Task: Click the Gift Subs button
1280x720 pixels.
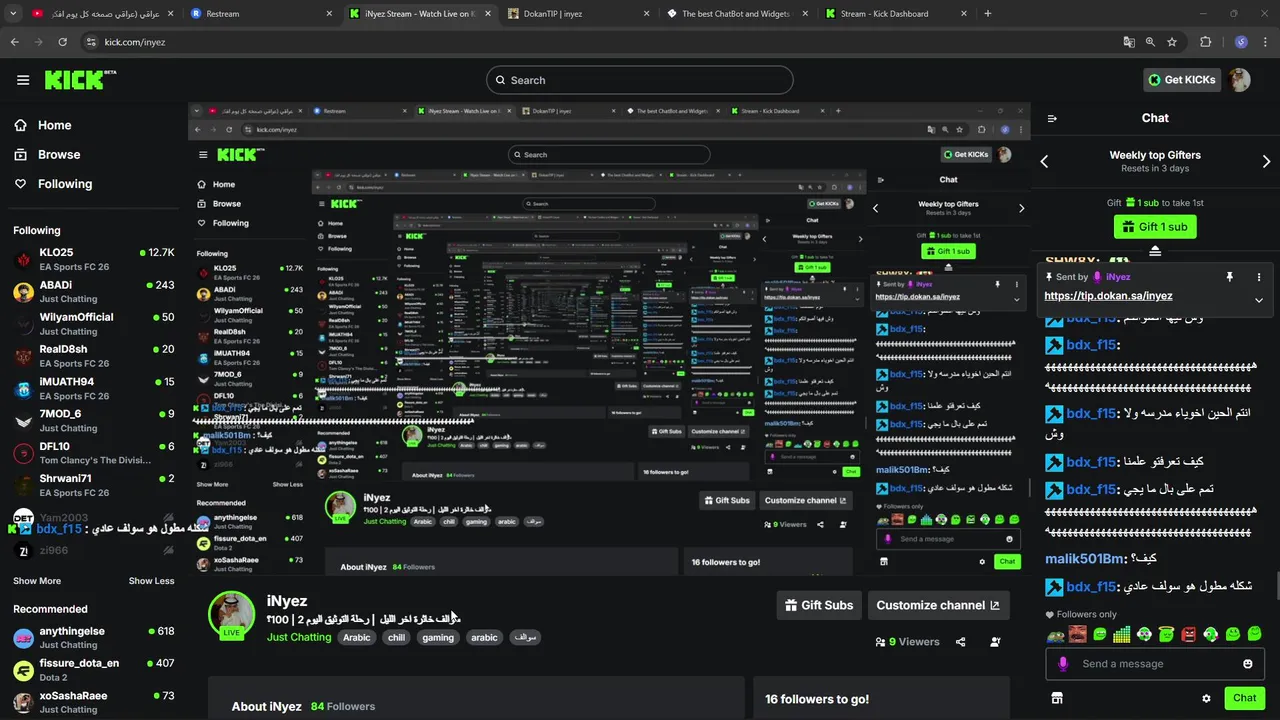Action: pyautogui.click(x=819, y=605)
